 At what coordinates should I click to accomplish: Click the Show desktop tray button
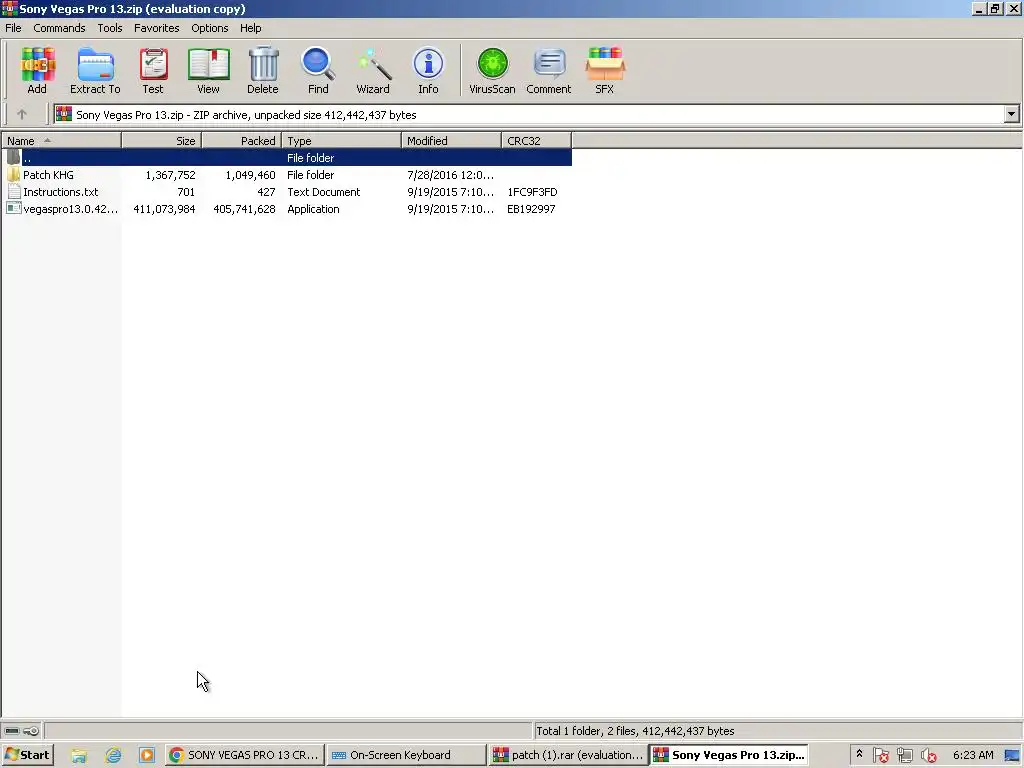[x=1012, y=755]
